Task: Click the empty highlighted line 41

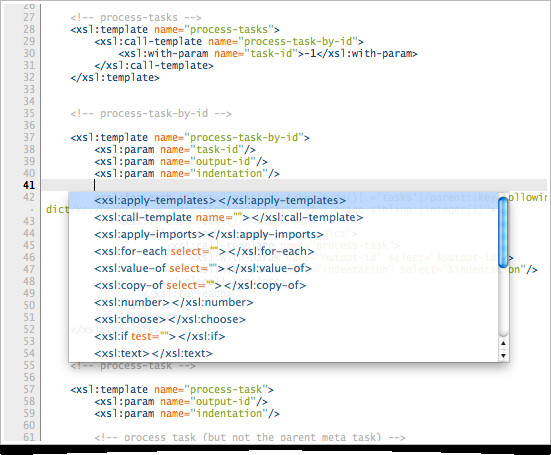Action: pos(294,185)
